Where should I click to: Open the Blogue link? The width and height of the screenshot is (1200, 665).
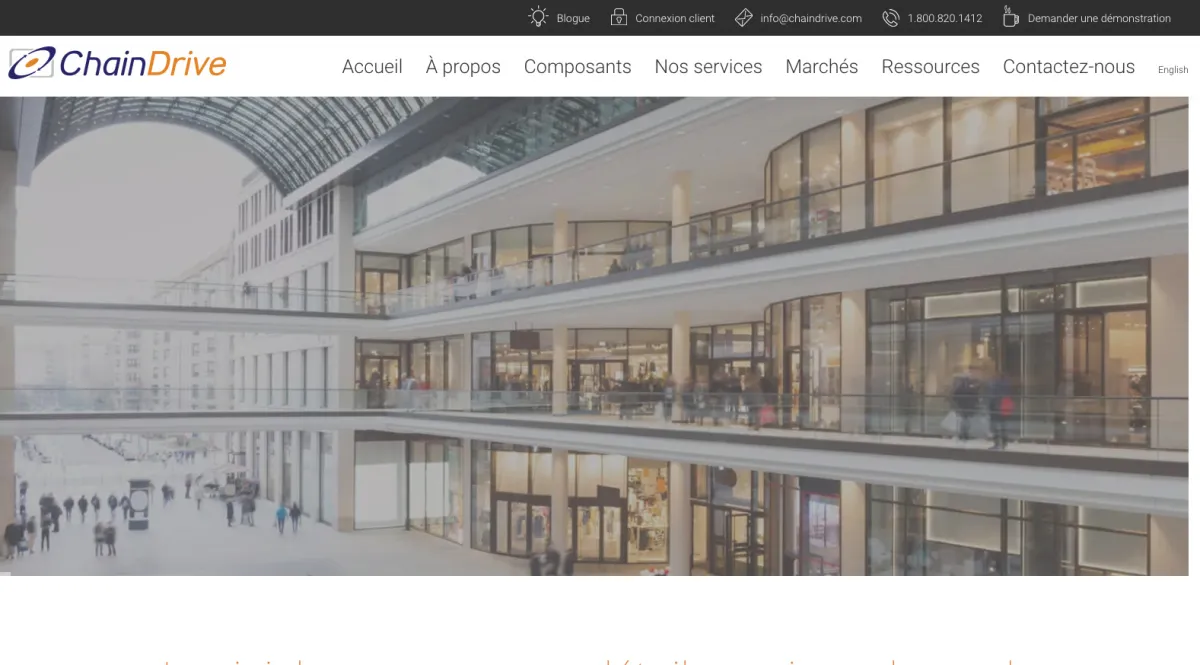click(573, 18)
